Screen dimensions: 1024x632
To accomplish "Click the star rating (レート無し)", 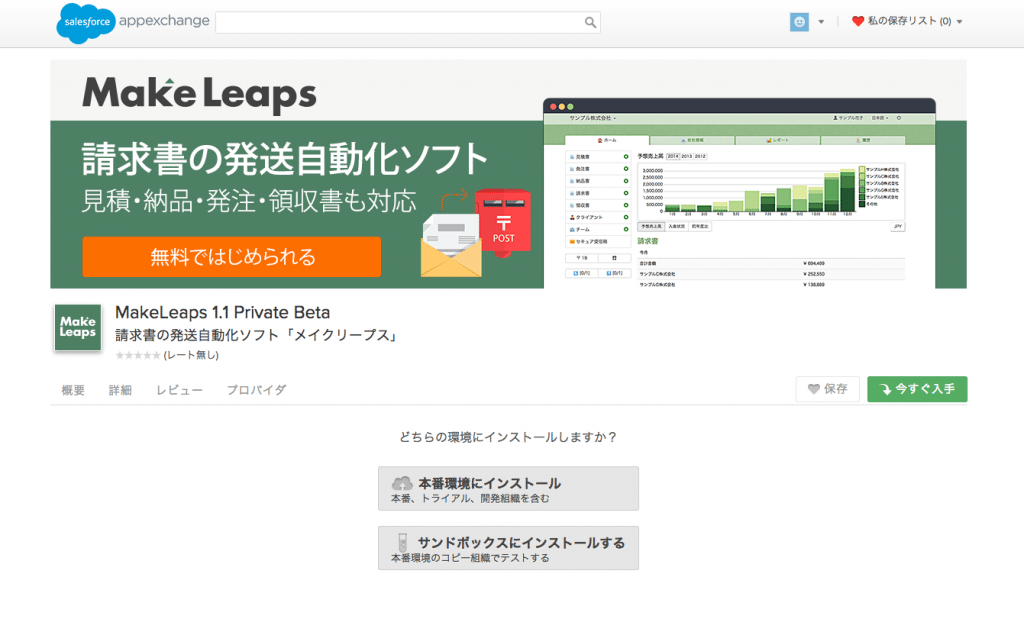I will (x=167, y=355).
